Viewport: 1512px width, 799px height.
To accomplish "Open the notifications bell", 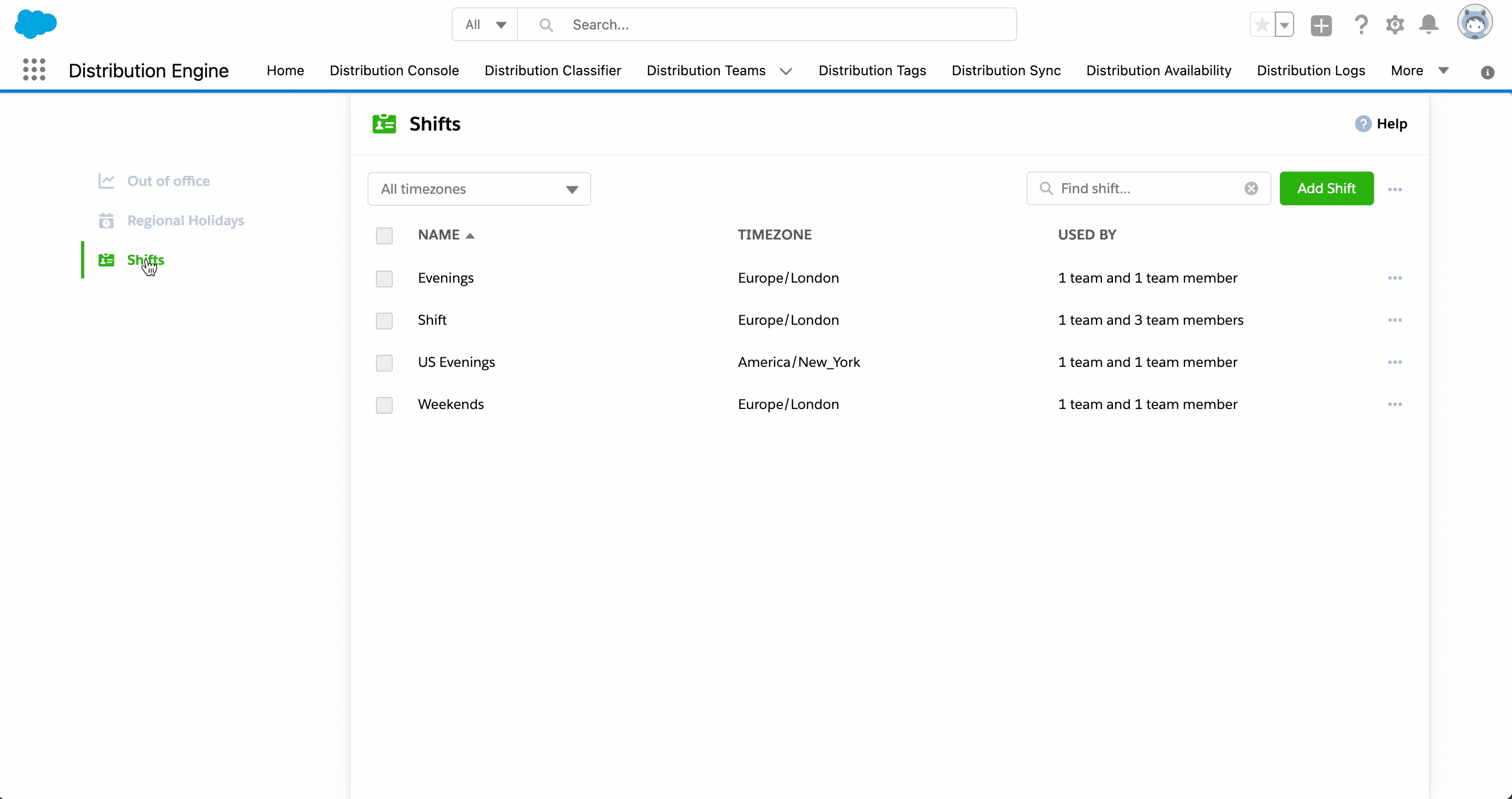I will [x=1428, y=25].
